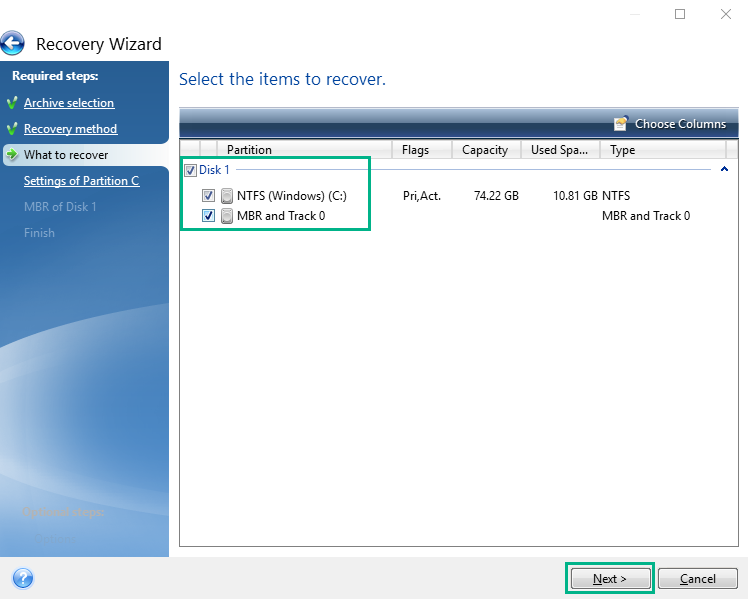This screenshot has width=748, height=599.
Task: Click the Disk 1 group label
Action: (x=214, y=170)
